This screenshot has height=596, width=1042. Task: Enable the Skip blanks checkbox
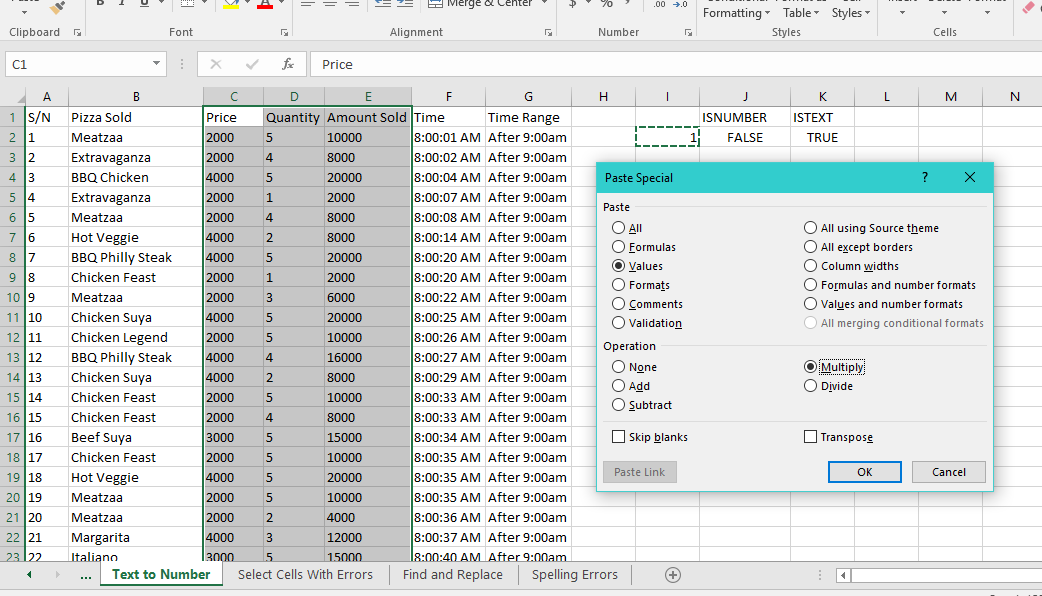click(618, 437)
